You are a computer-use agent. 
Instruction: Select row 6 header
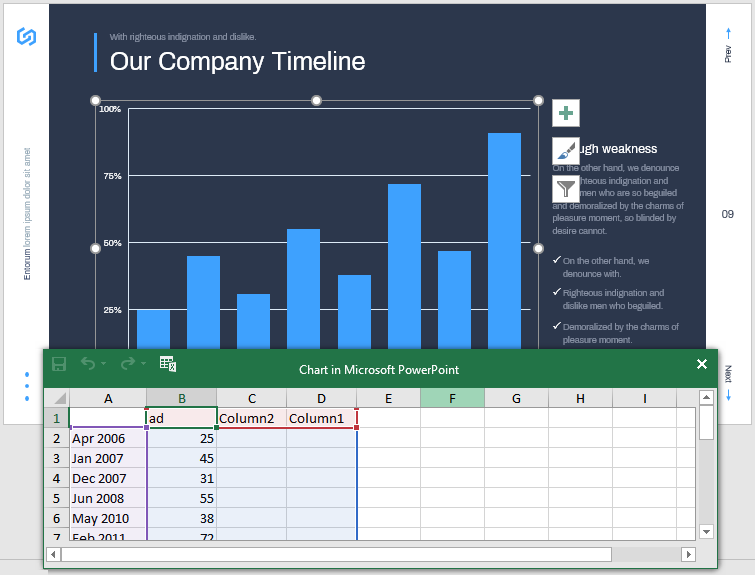coord(57,518)
